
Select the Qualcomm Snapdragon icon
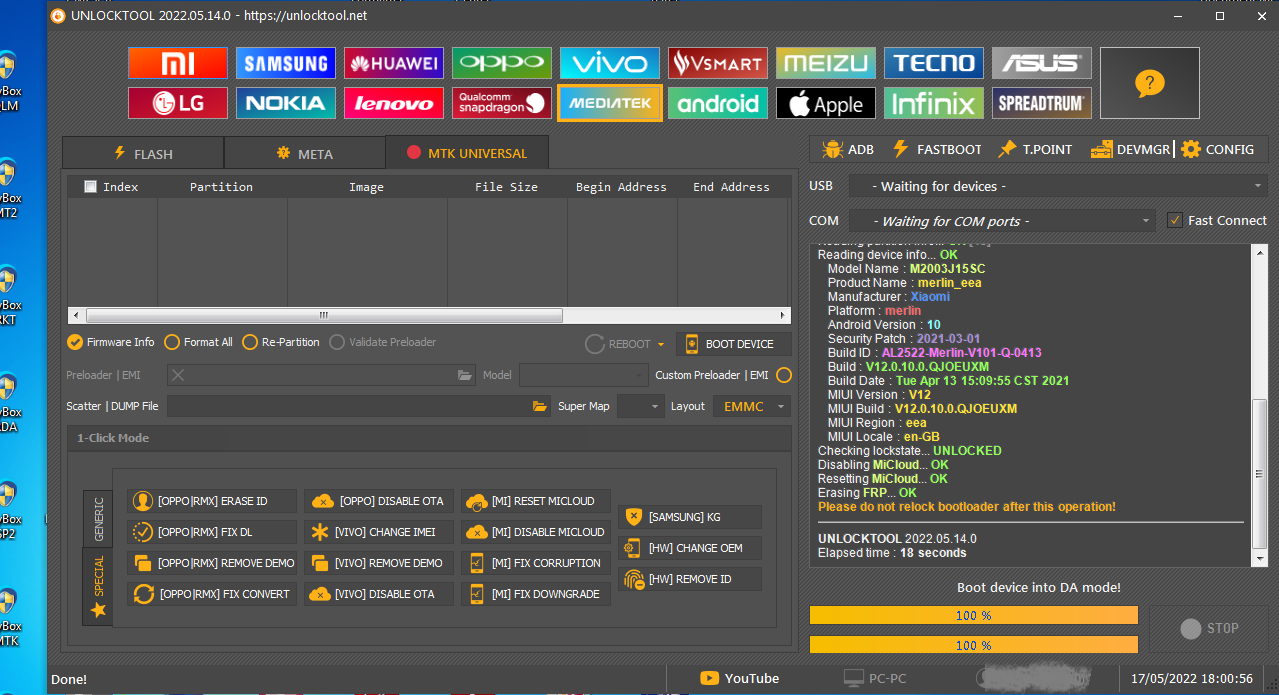coord(502,103)
